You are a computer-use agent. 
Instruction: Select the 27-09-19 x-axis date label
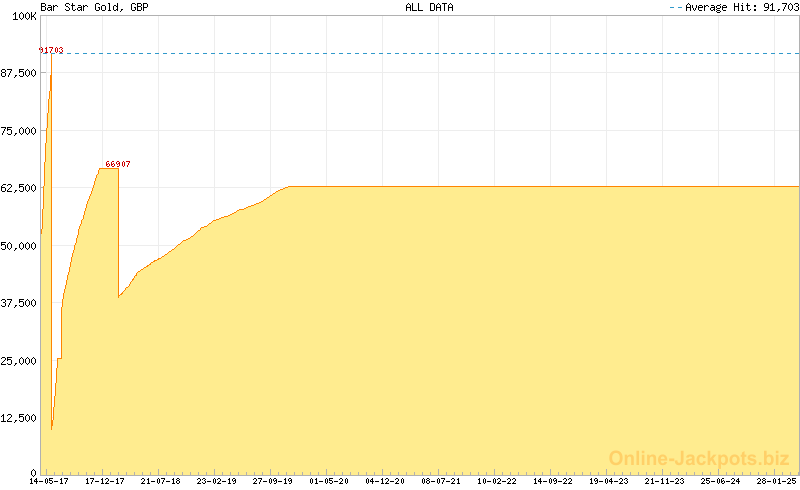point(273,481)
